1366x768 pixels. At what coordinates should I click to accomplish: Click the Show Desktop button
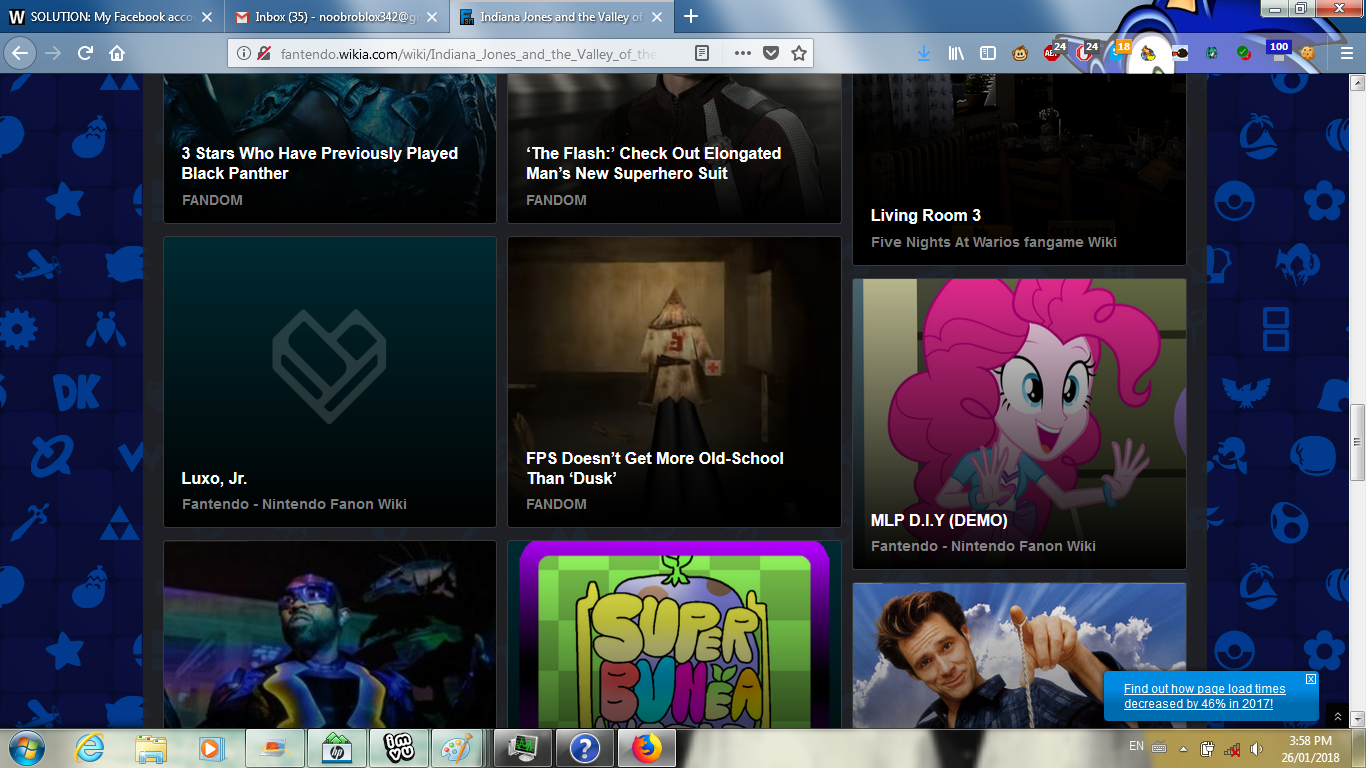(1358, 748)
